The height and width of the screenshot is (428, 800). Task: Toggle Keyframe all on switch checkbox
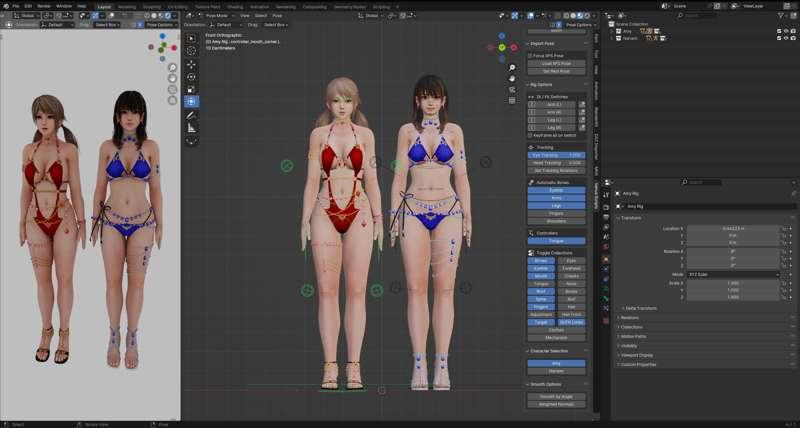(x=530, y=136)
